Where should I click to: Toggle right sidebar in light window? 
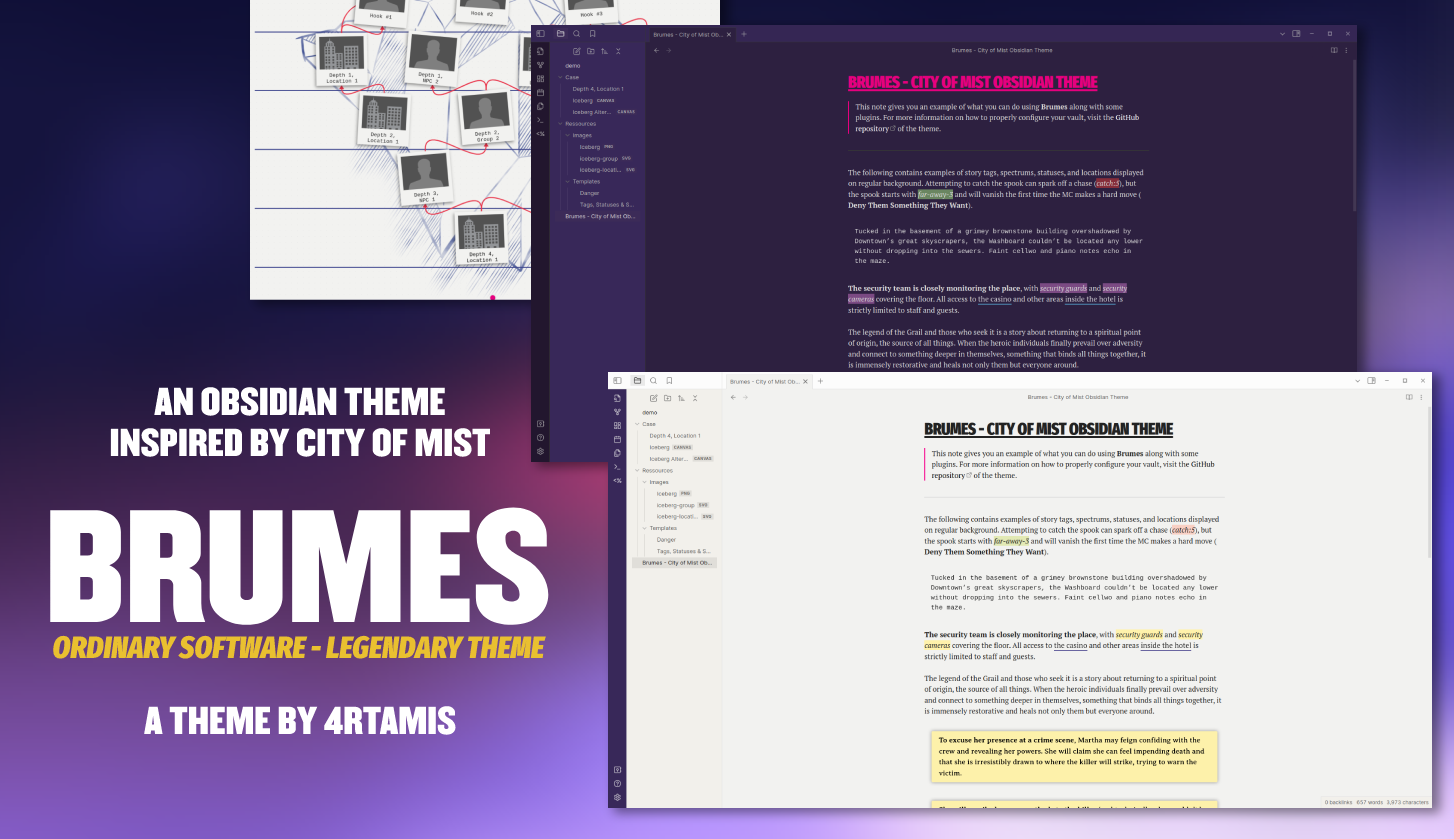tap(1372, 381)
